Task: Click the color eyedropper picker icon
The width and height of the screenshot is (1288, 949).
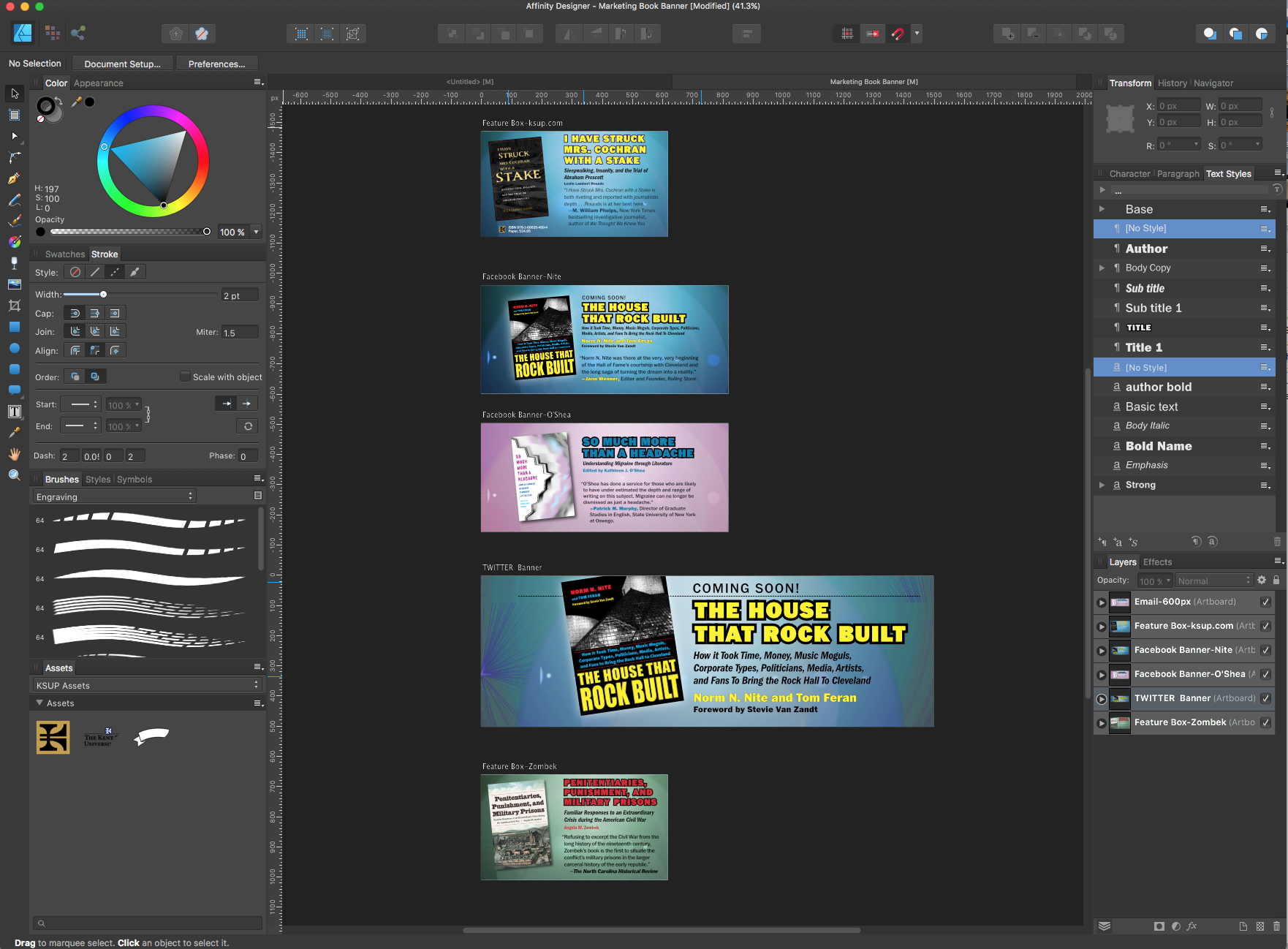Action: pos(76,102)
